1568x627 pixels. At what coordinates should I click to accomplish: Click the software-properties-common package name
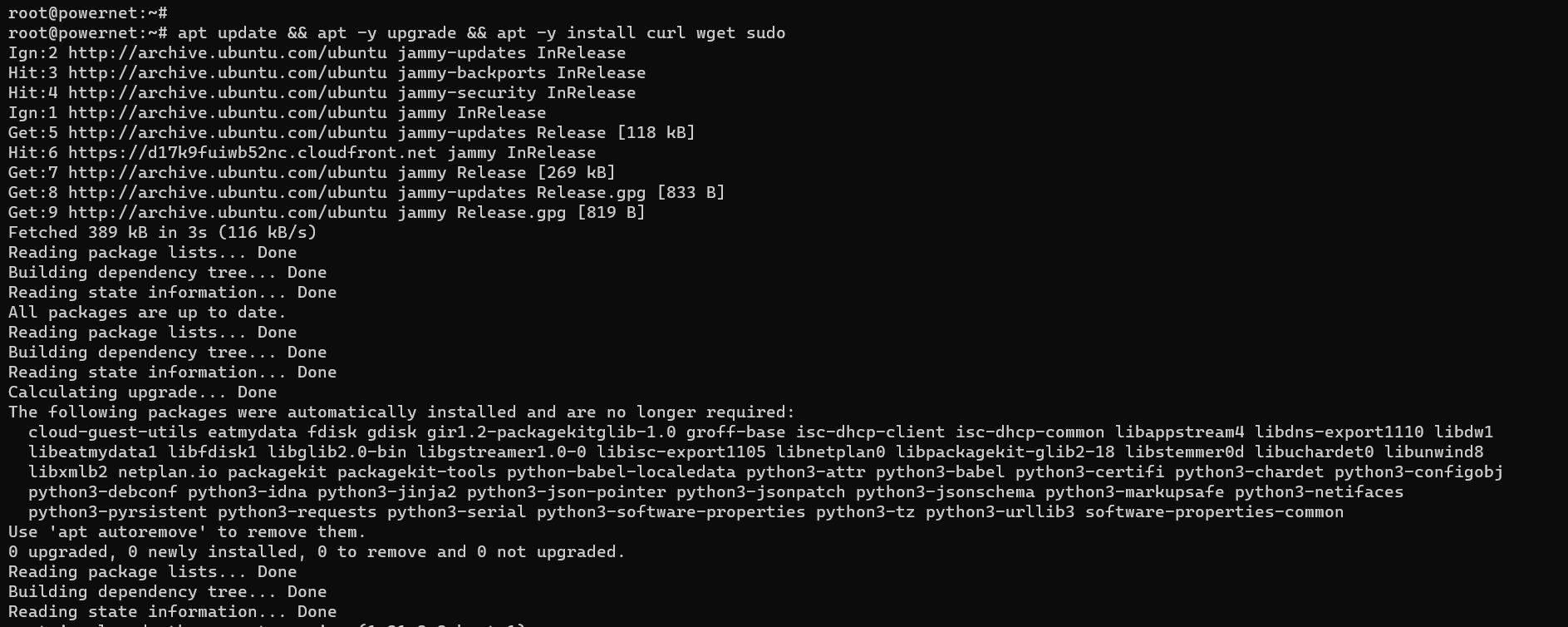1214,512
